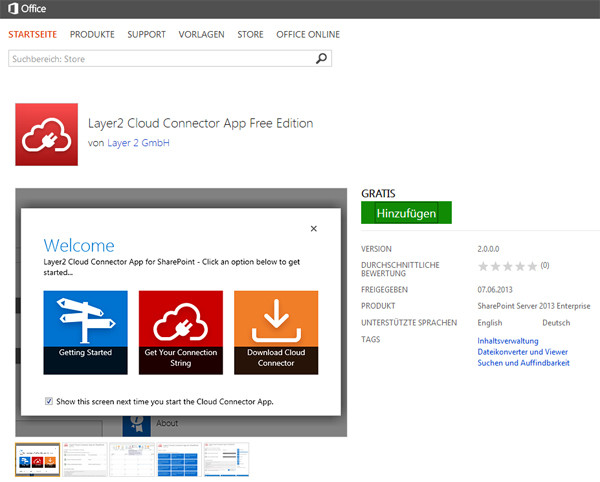600x482 pixels.
Task: Click the English supported language
Action: pos(489,323)
